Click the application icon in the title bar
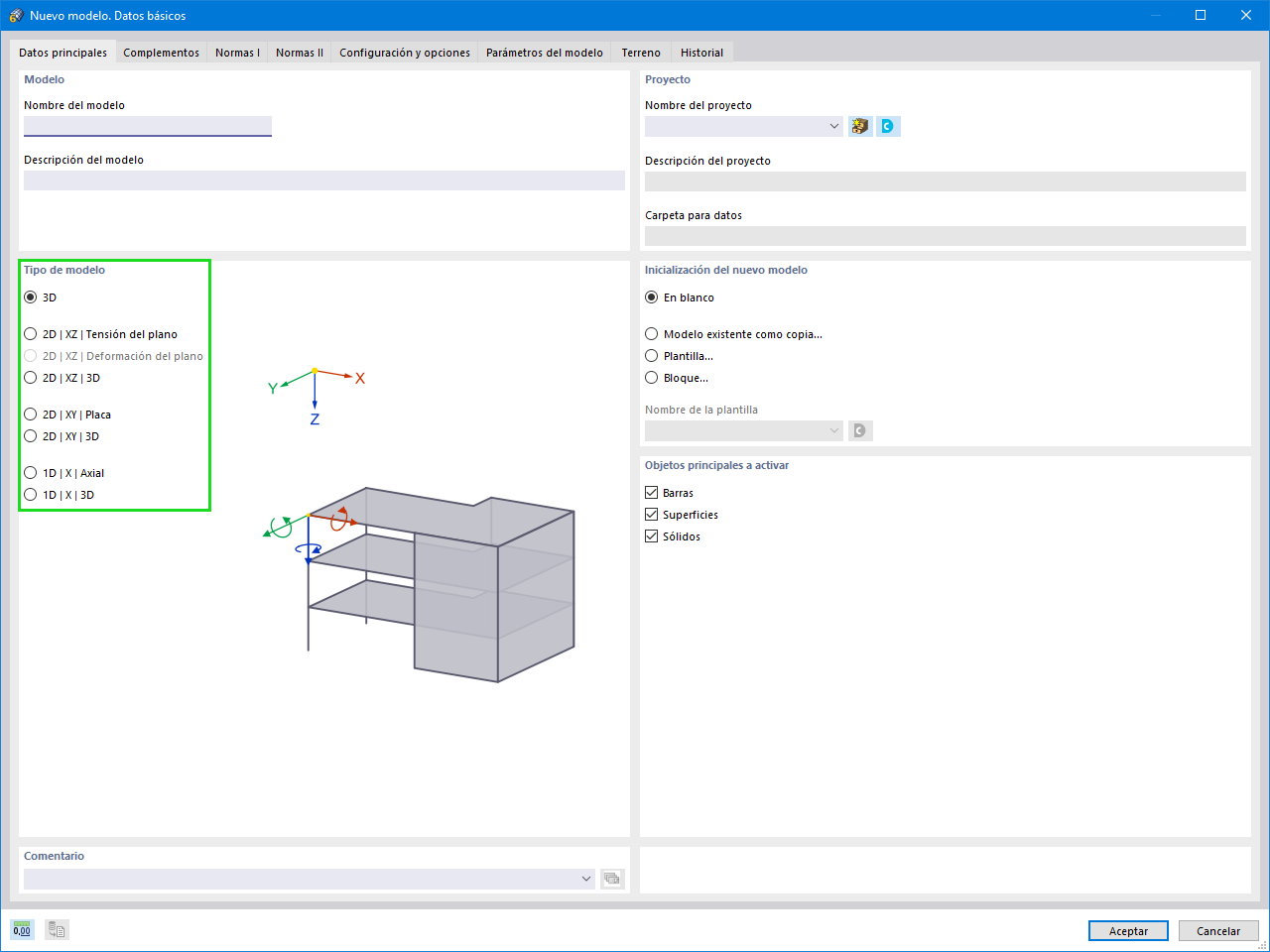The image size is (1270, 952). click(14, 15)
